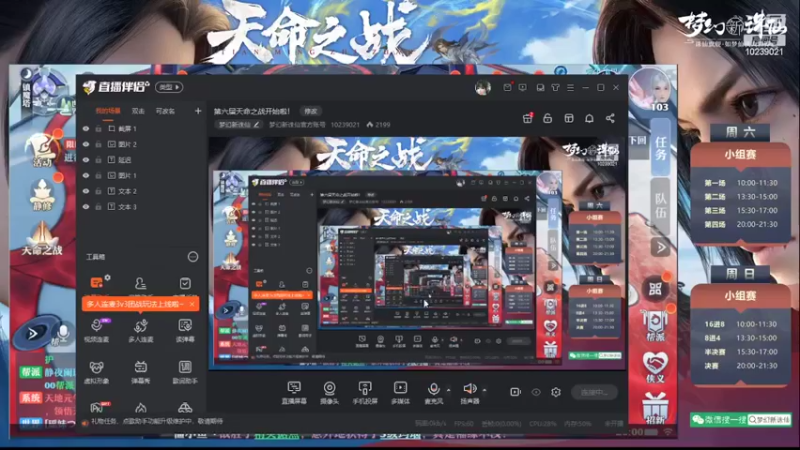Screen dimensions: 800x450
Task: Click the 修改 title edit button
Action: click(311, 111)
